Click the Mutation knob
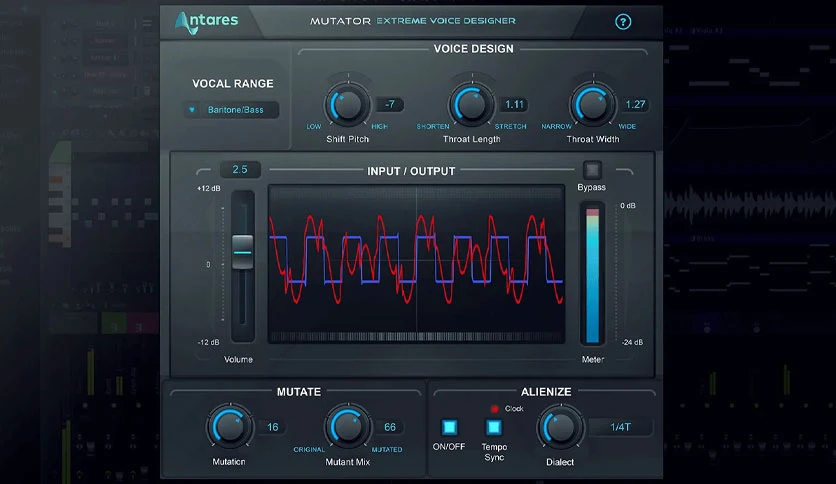The height and width of the screenshot is (484, 836). pyautogui.click(x=229, y=427)
